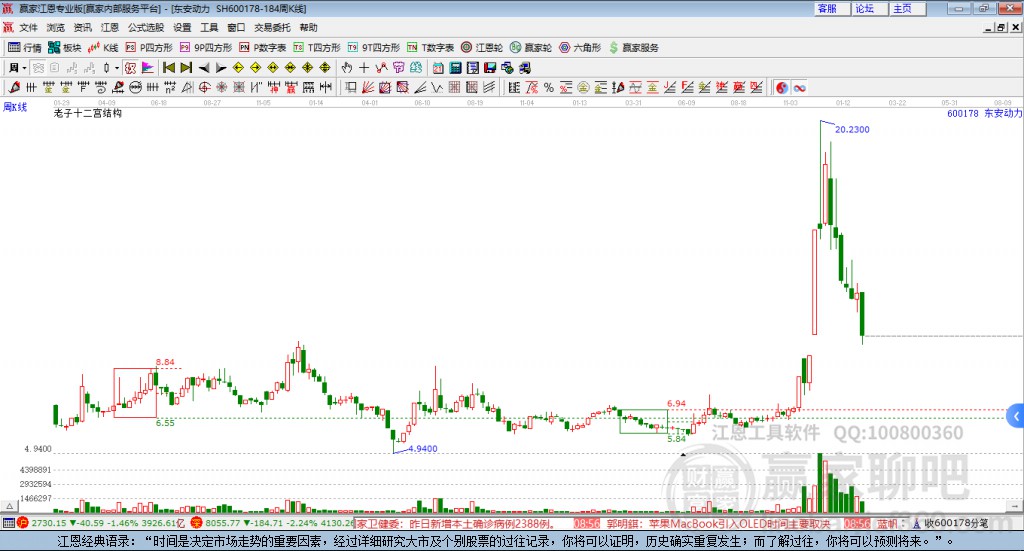Open the 公式选股 menu
The height and width of the screenshot is (551, 1024).
pyautogui.click(x=145, y=27)
